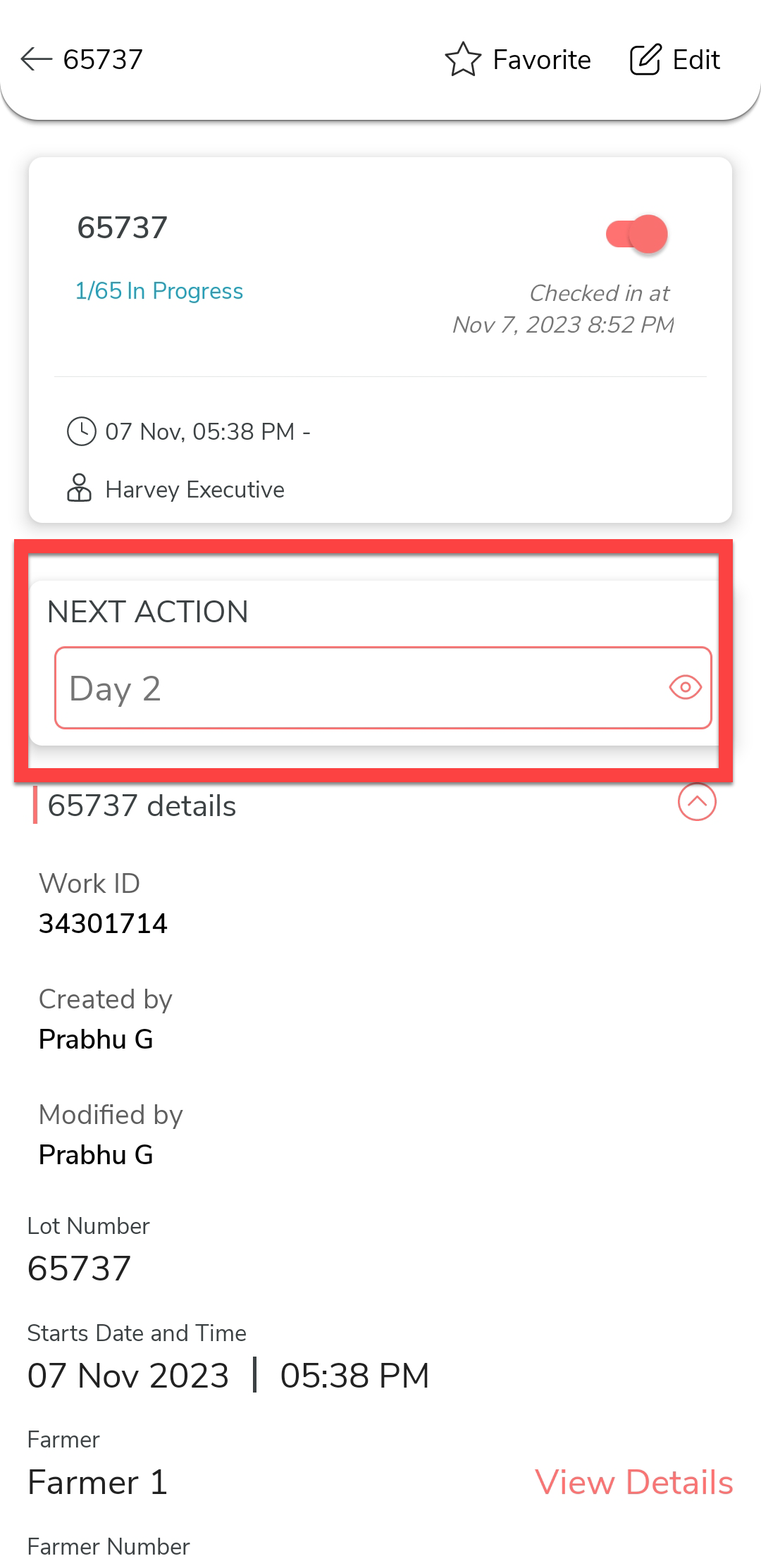This screenshot has height=1568, width=761.
Task: Tap the Checked in at timestamp
Action: pyautogui.click(x=564, y=309)
